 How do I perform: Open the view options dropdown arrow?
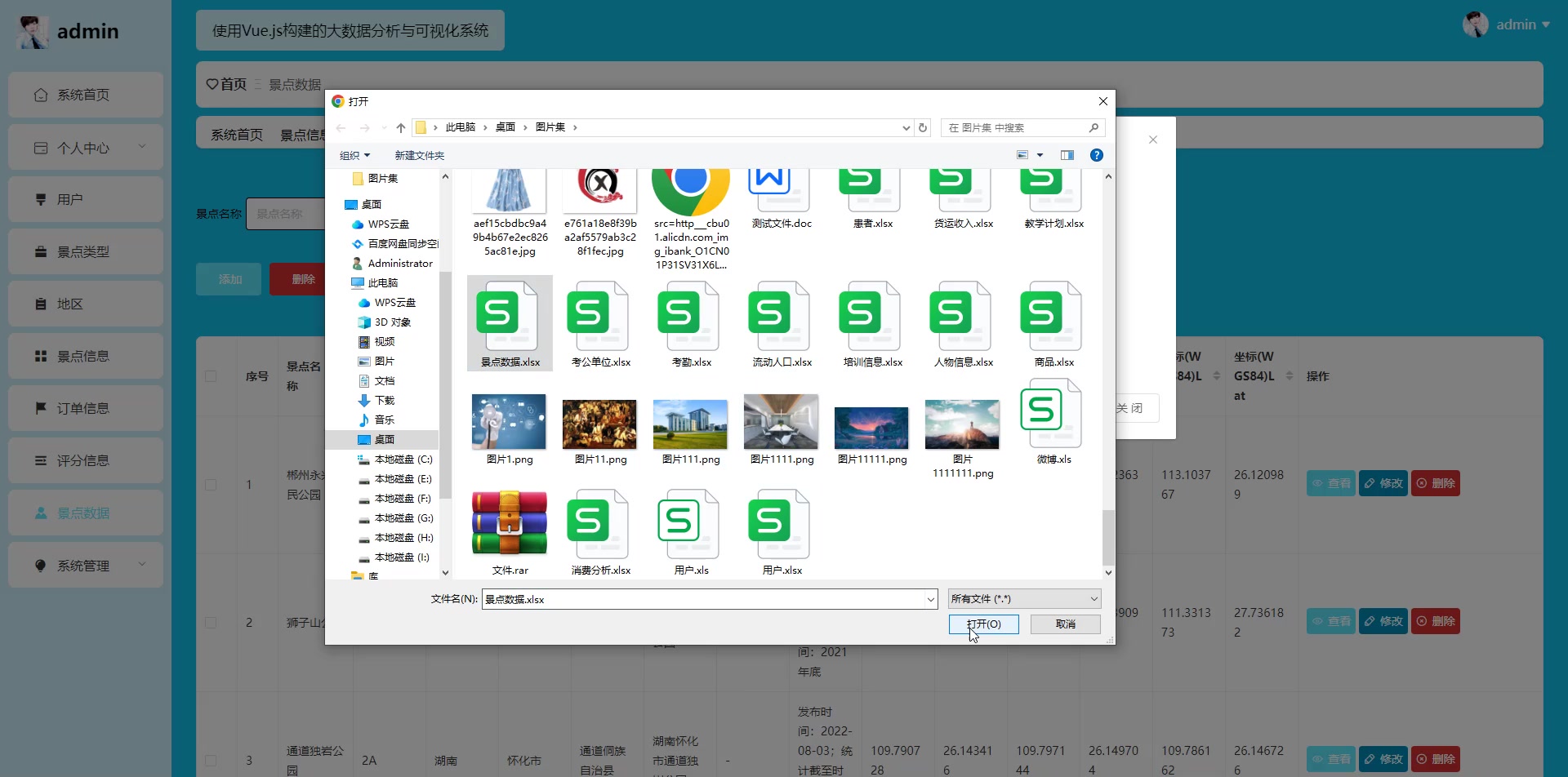[x=1040, y=155]
